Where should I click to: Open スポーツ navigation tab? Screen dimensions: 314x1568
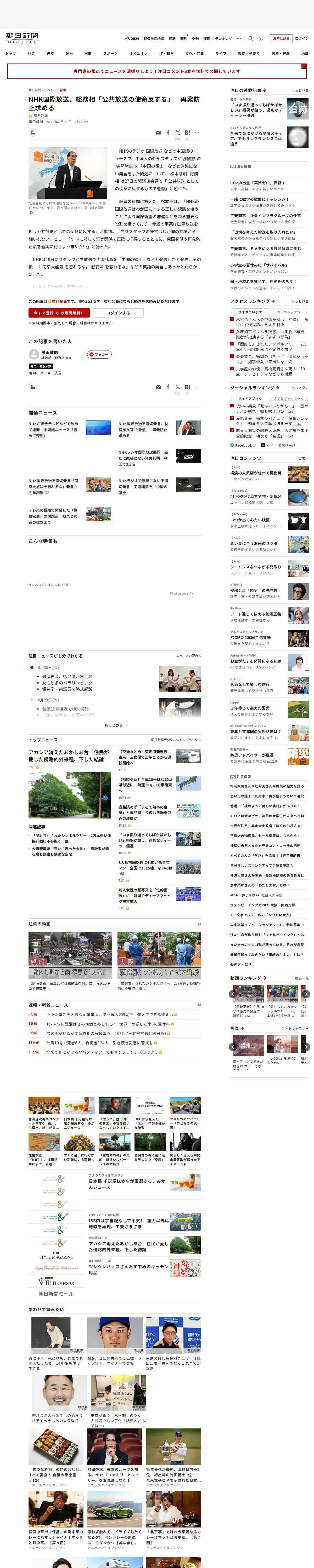click(110, 54)
